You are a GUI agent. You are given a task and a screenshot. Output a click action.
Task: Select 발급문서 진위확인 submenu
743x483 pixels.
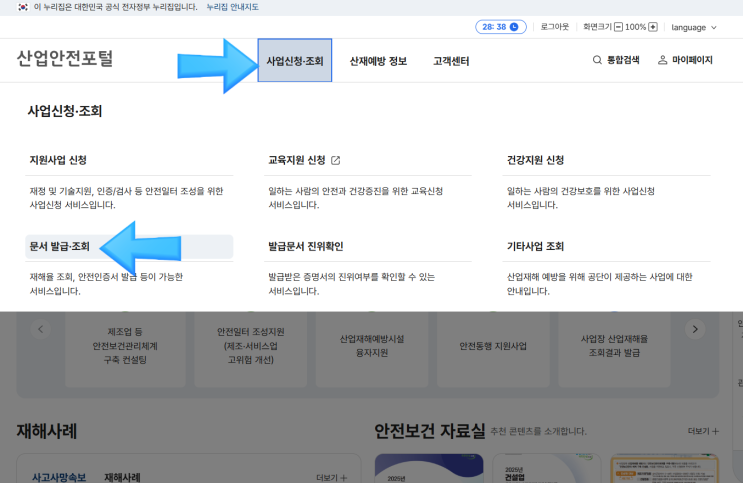(x=306, y=246)
